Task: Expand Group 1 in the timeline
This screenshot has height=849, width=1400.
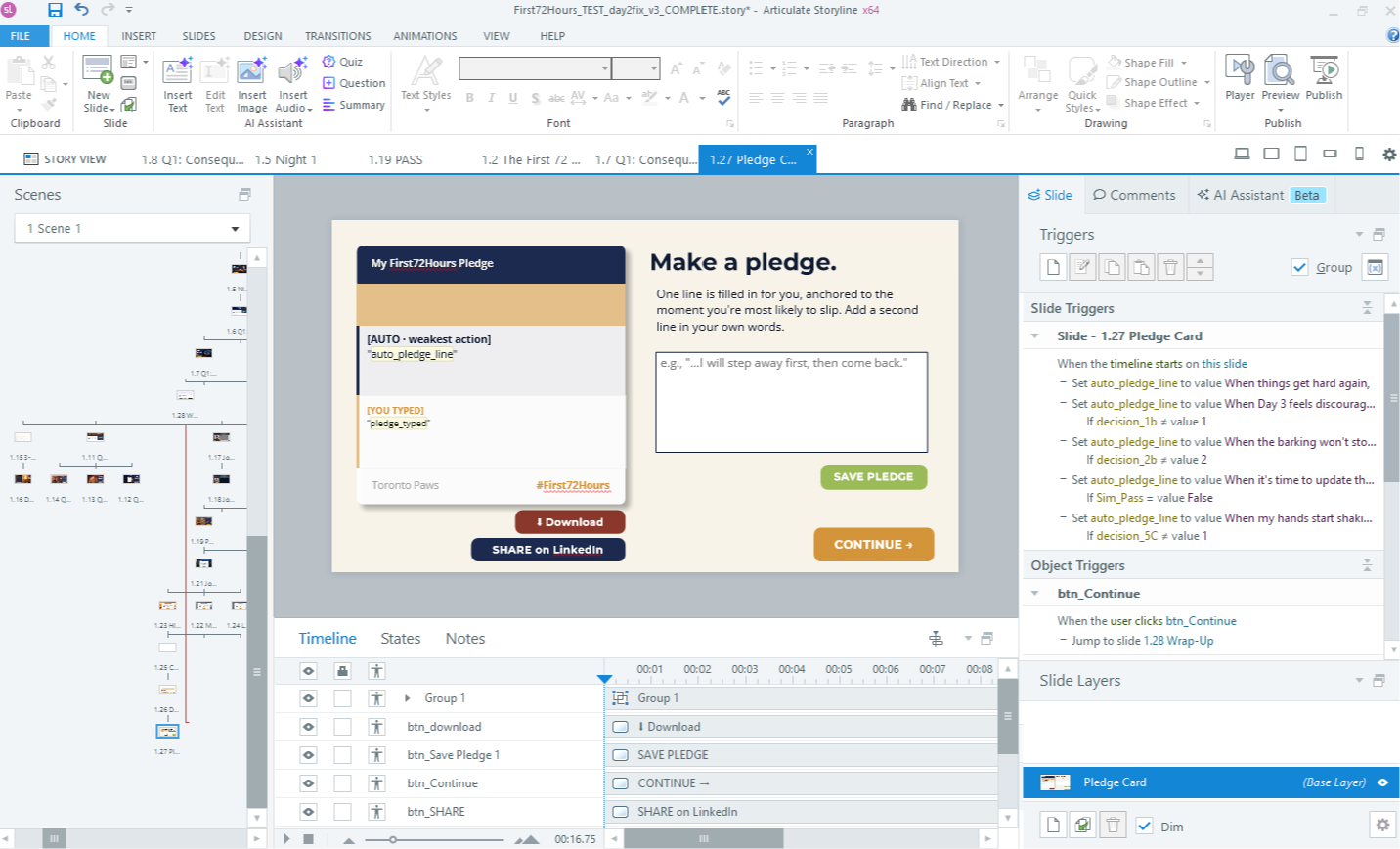Action: (408, 698)
